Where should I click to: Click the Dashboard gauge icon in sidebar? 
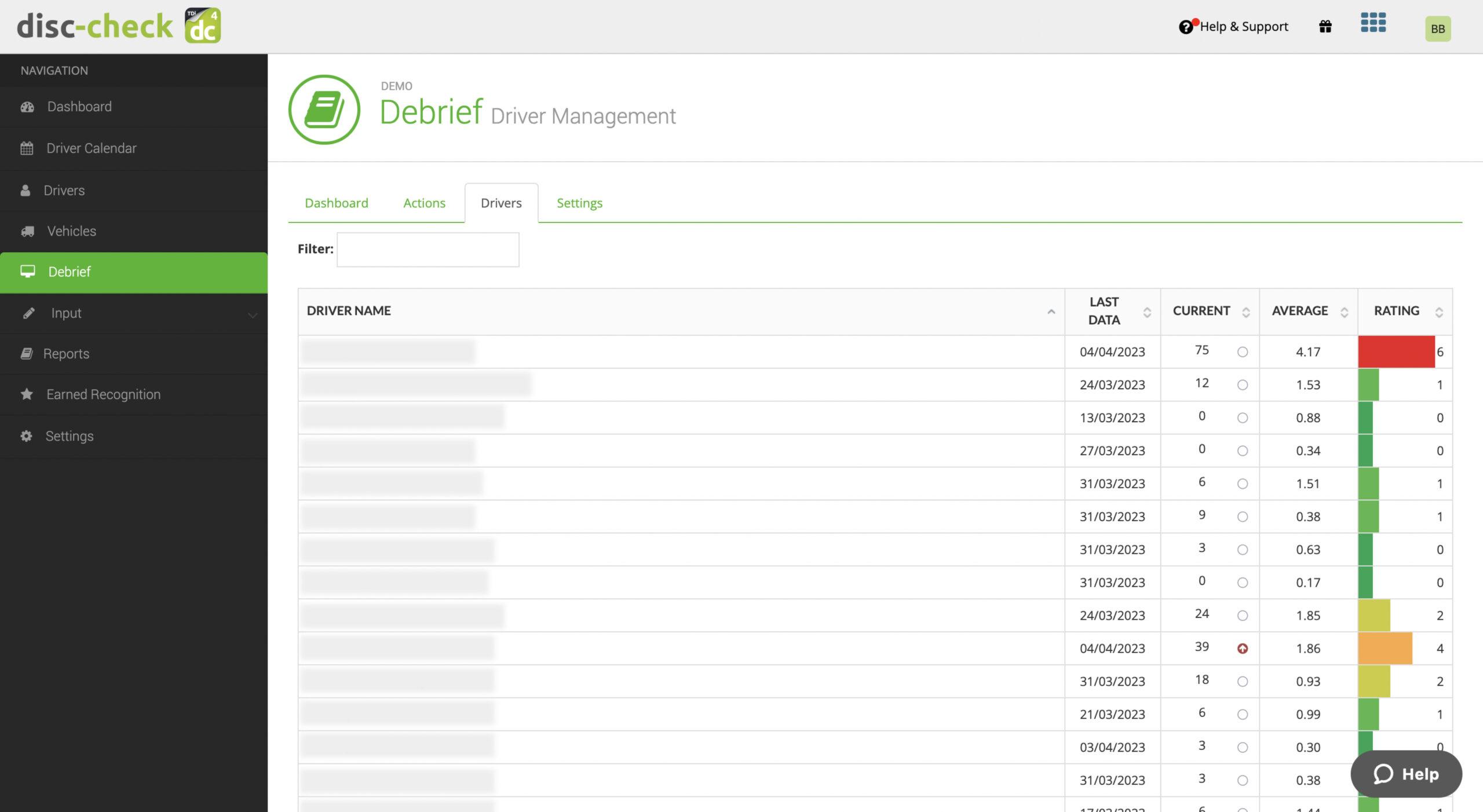(x=27, y=107)
